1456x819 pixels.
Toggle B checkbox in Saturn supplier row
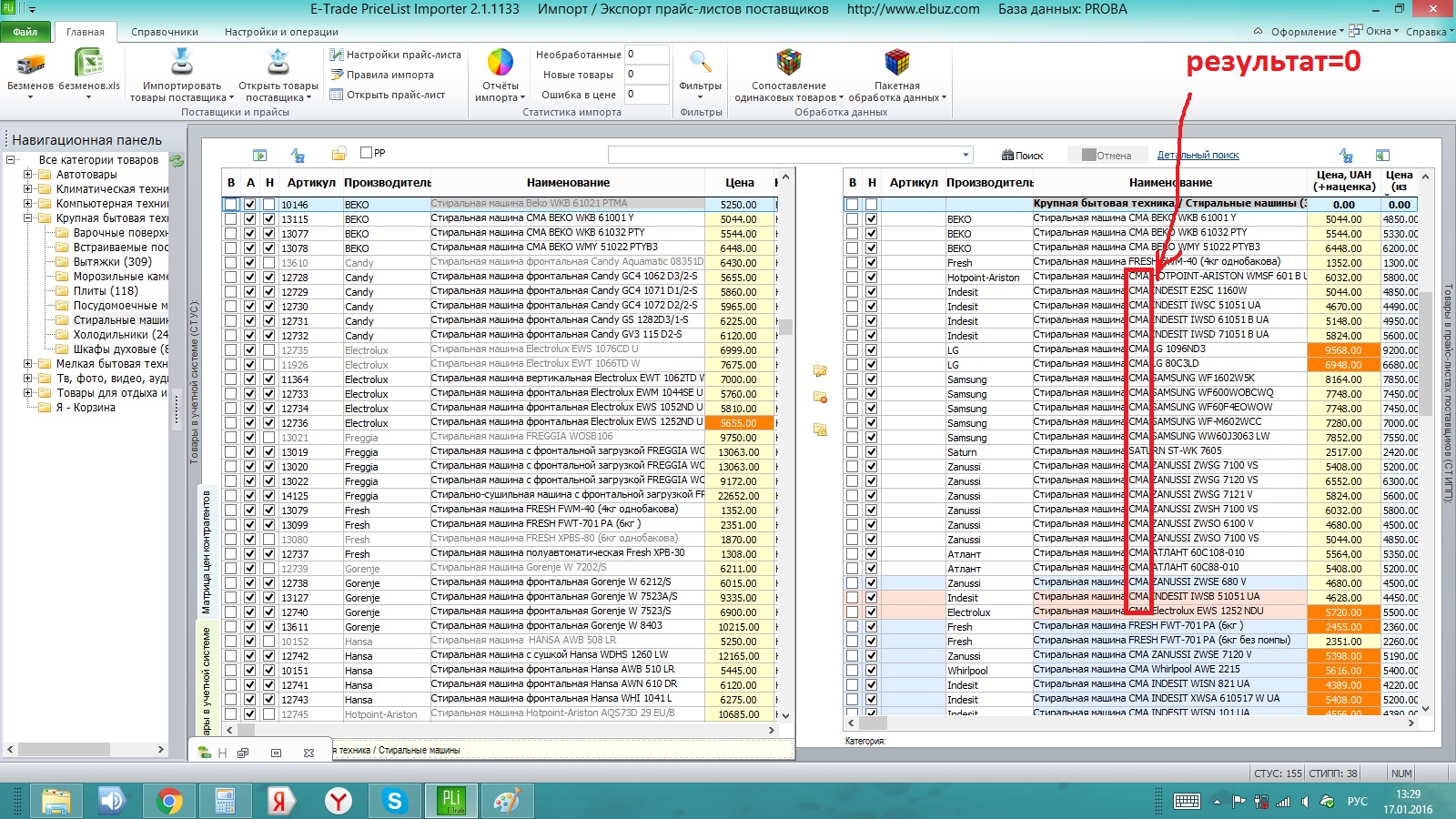click(853, 452)
